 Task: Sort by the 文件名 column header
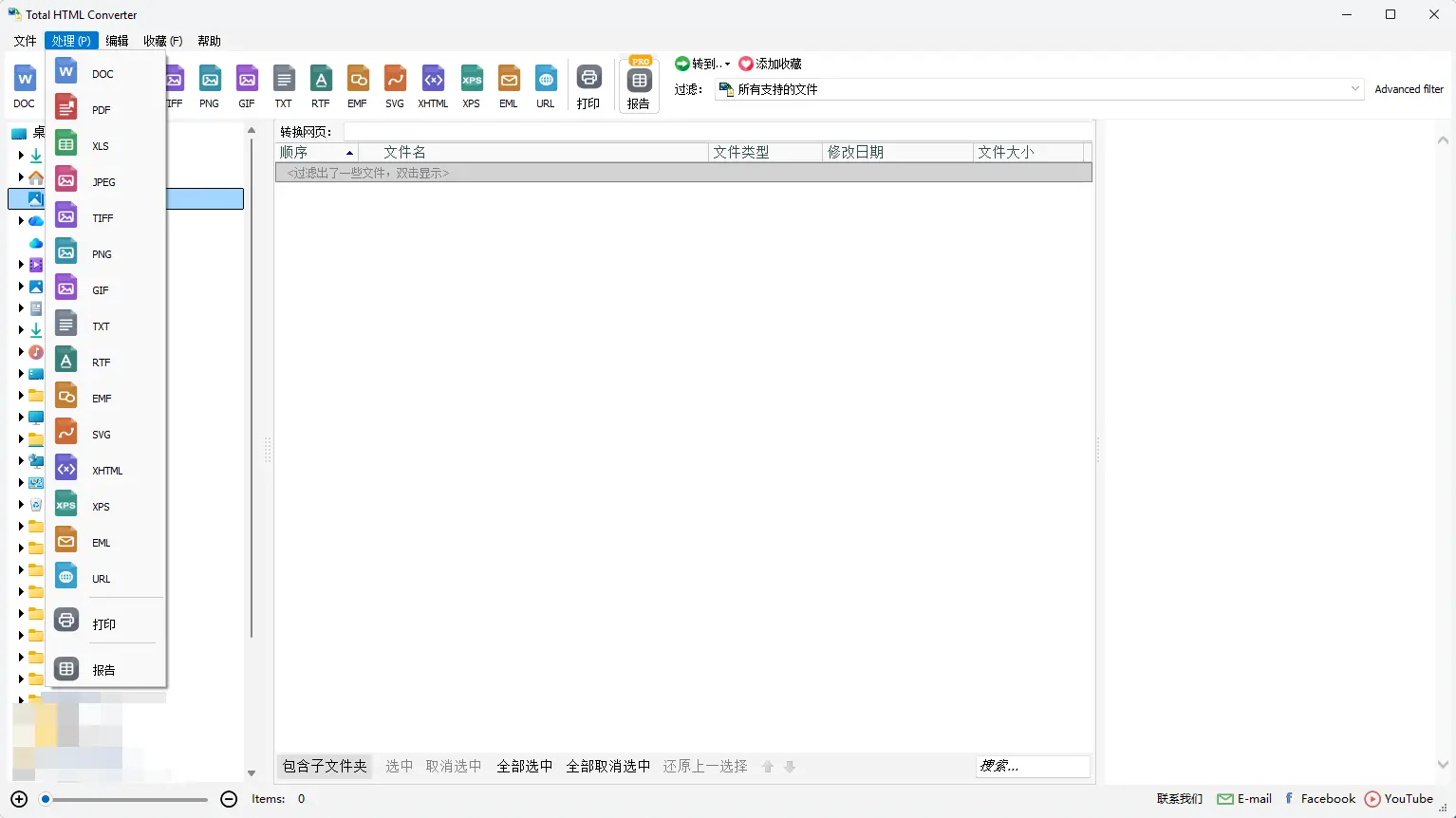533,152
